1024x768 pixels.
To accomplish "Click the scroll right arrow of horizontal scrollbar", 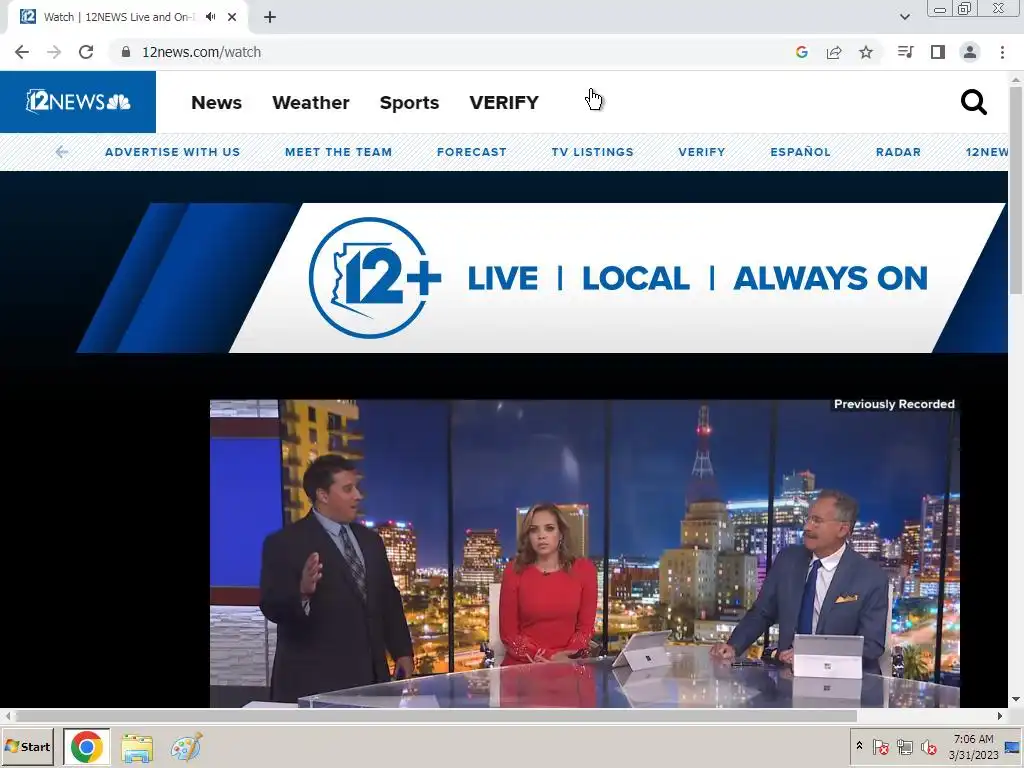I will (x=1000, y=716).
